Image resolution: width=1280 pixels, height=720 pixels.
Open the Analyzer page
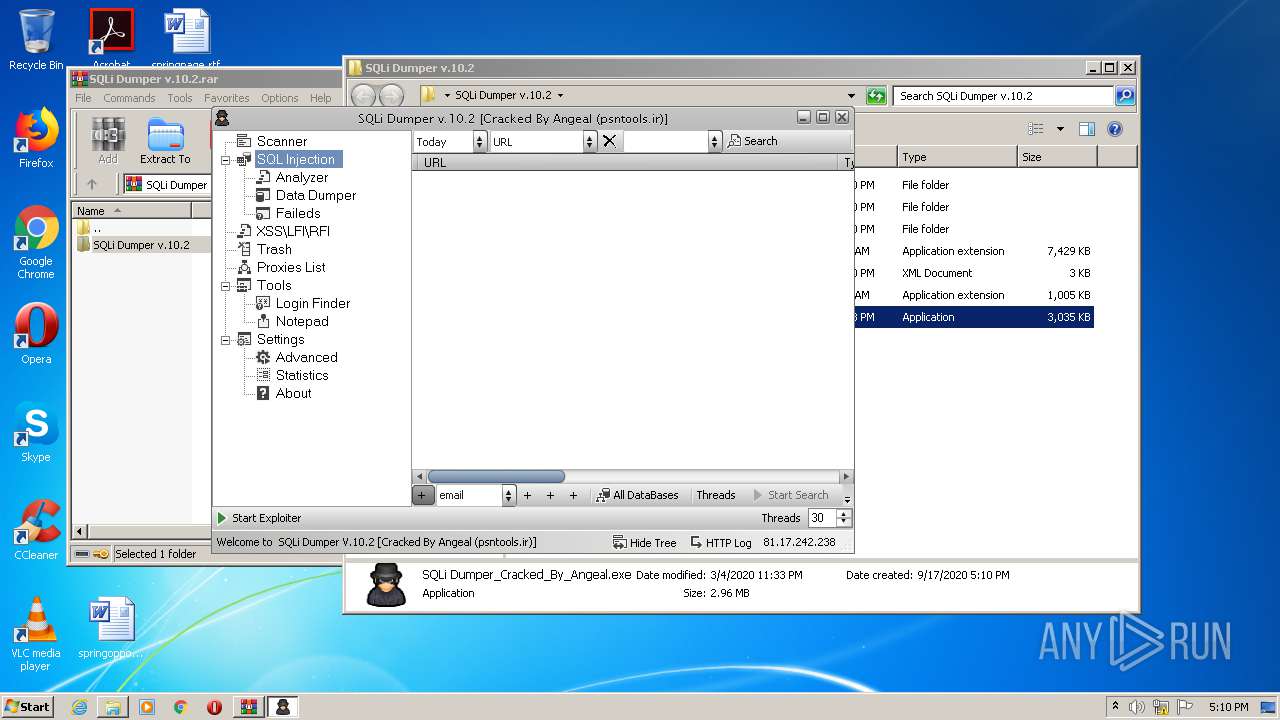click(x=301, y=177)
